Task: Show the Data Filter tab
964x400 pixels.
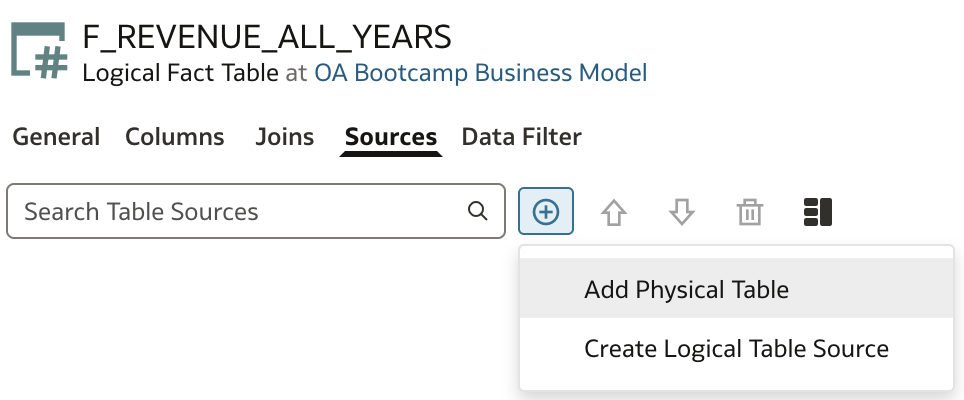Action: (x=521, y=136)
